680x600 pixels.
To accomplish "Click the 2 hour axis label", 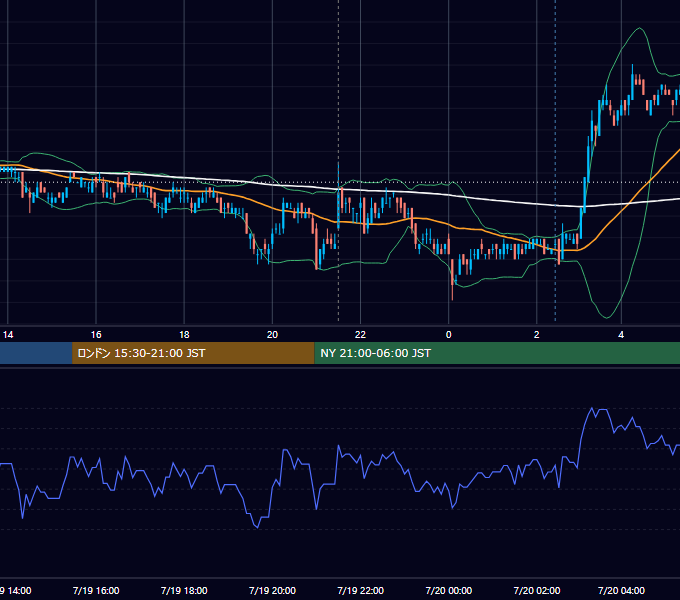I will click(x=536, y=335).
